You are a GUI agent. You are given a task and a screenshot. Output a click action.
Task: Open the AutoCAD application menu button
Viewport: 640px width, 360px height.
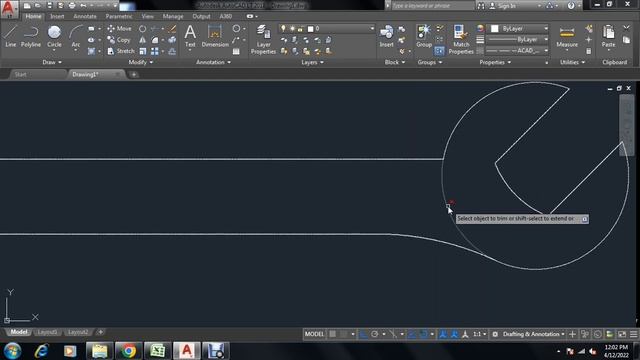click(8, 8)
